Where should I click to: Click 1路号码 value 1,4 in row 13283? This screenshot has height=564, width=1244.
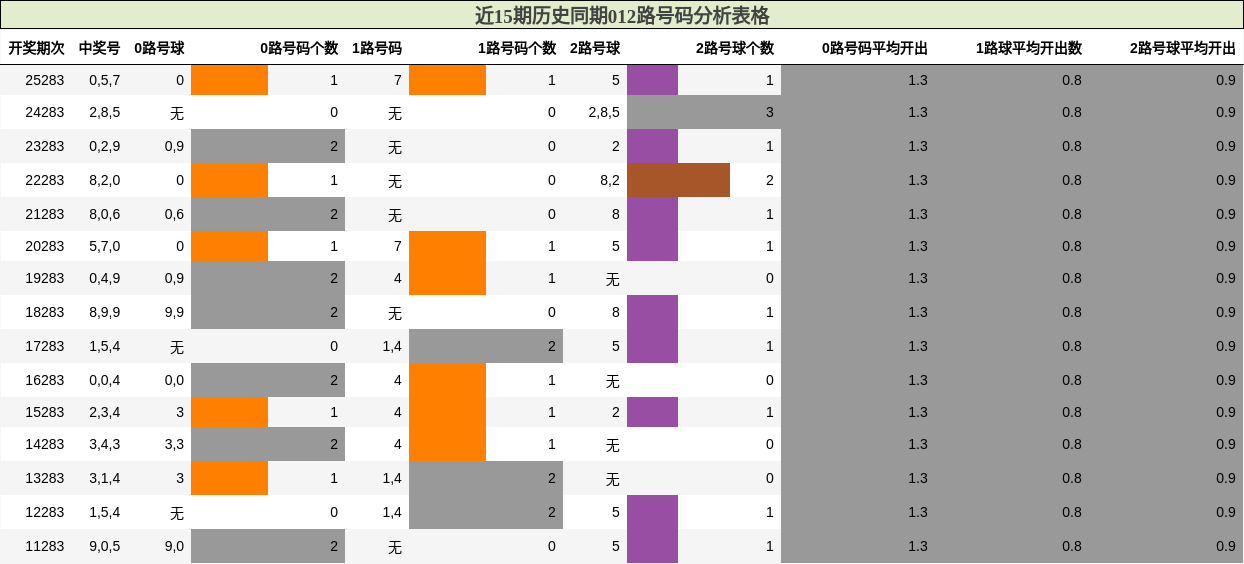tap(392, 478)
